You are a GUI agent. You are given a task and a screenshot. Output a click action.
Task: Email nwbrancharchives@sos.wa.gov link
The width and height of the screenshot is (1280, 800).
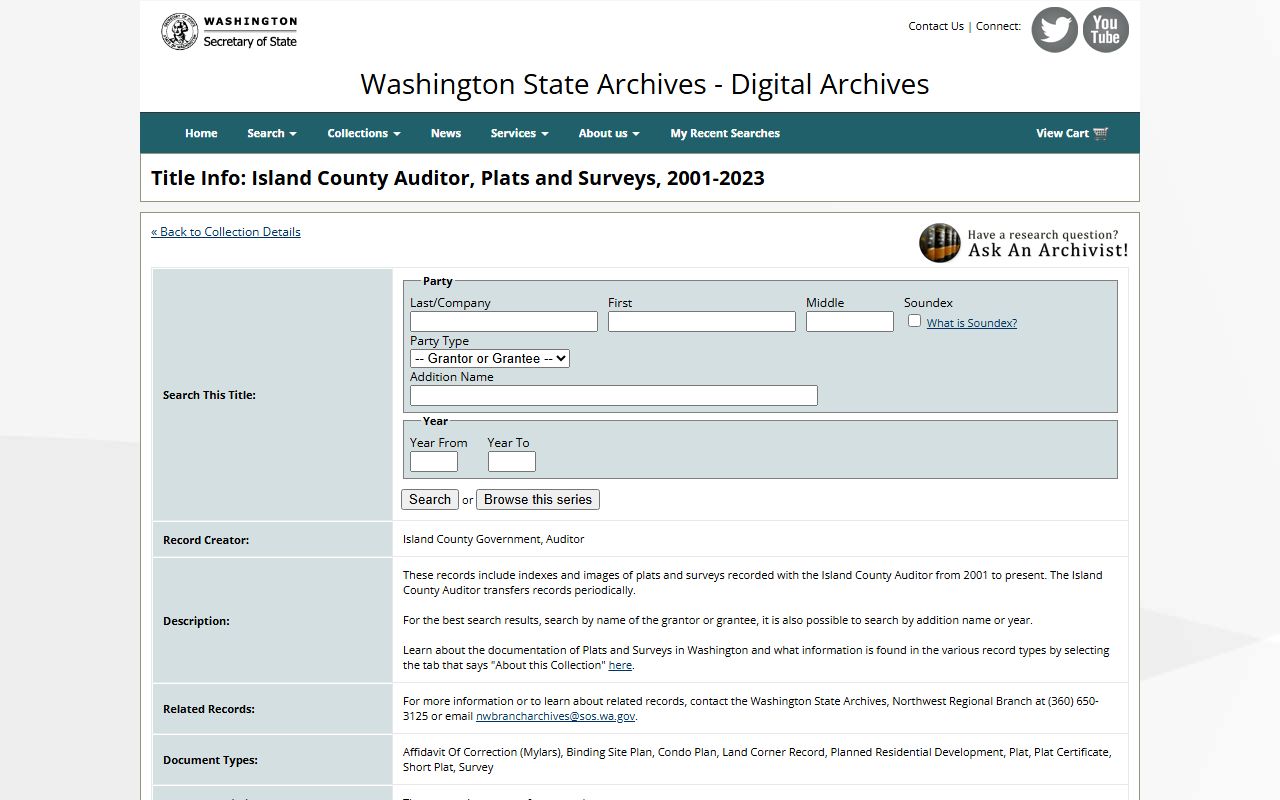tap(555, 716)
